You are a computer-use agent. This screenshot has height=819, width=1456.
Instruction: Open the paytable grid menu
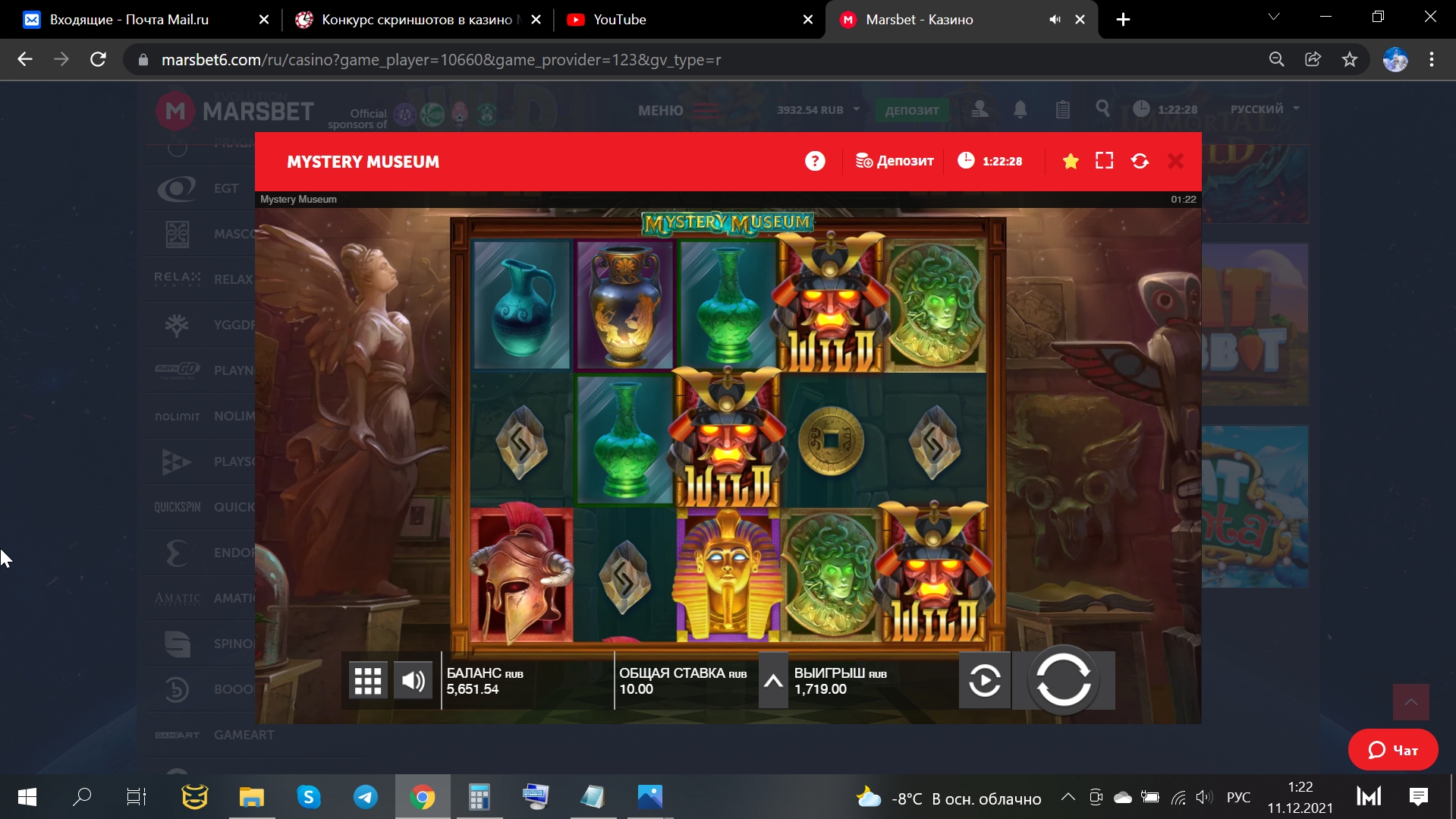coord(368,681)
